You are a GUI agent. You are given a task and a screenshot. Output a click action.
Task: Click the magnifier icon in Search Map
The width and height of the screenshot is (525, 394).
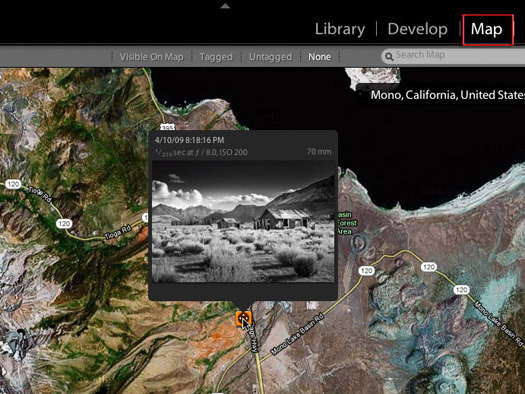(389, 57)
